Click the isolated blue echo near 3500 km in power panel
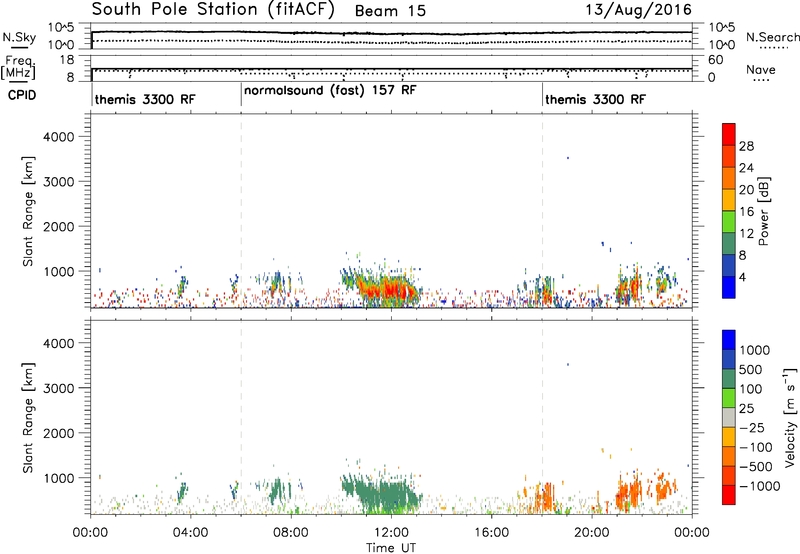Viewport: 800px width, 554px height. point(568,158)
